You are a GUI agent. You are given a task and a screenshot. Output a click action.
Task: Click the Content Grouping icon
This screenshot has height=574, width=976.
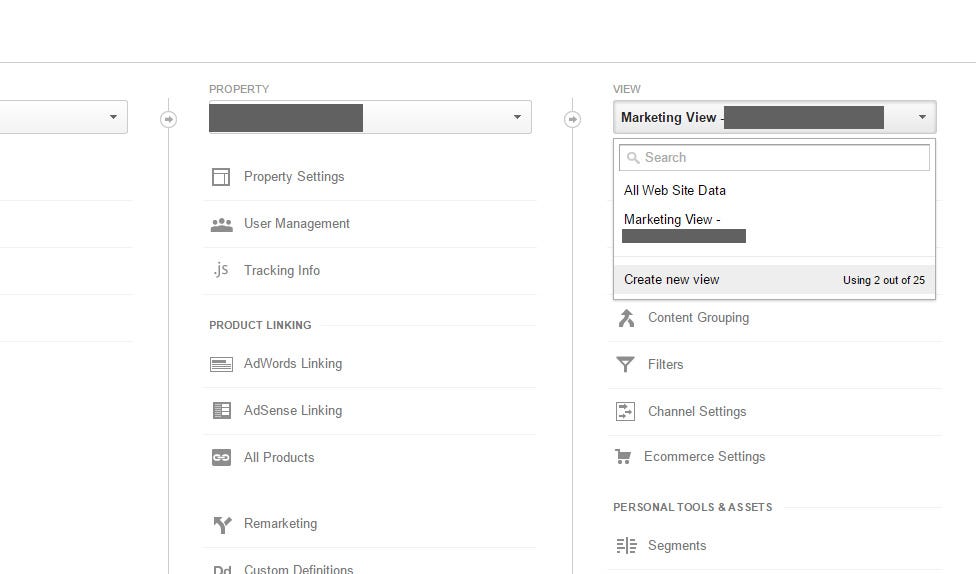pyautogui.click(x=626, y=318)
